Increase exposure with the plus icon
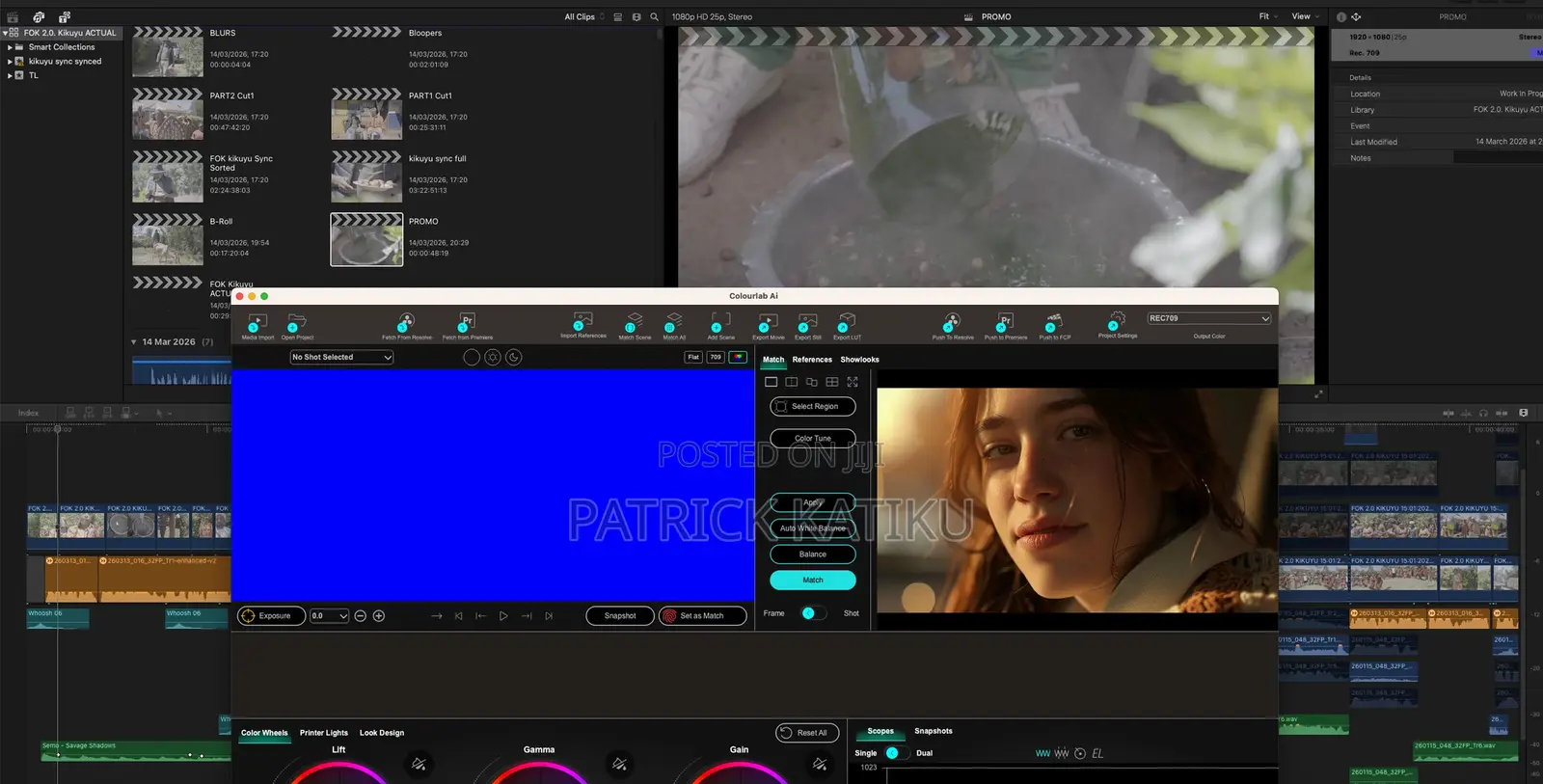 coord(379,615)
